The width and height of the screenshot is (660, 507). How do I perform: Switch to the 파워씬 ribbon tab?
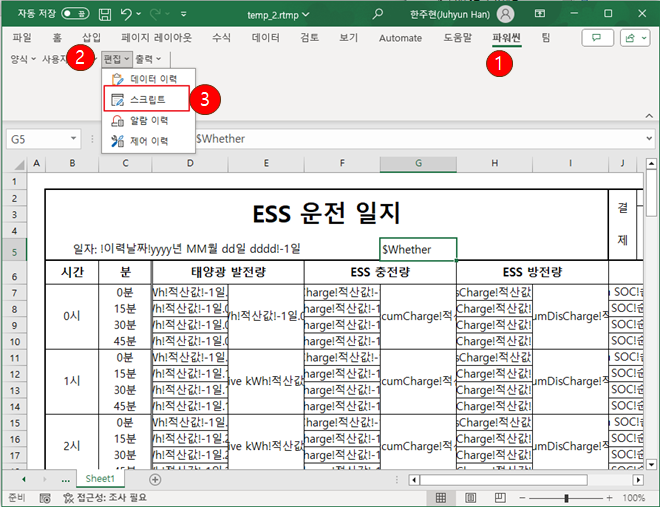pos(507,38)
